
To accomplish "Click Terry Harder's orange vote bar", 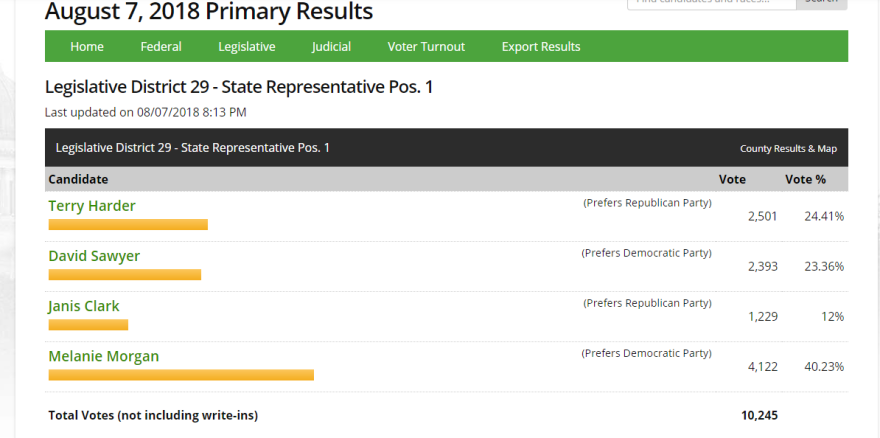I will coord(128,225).
